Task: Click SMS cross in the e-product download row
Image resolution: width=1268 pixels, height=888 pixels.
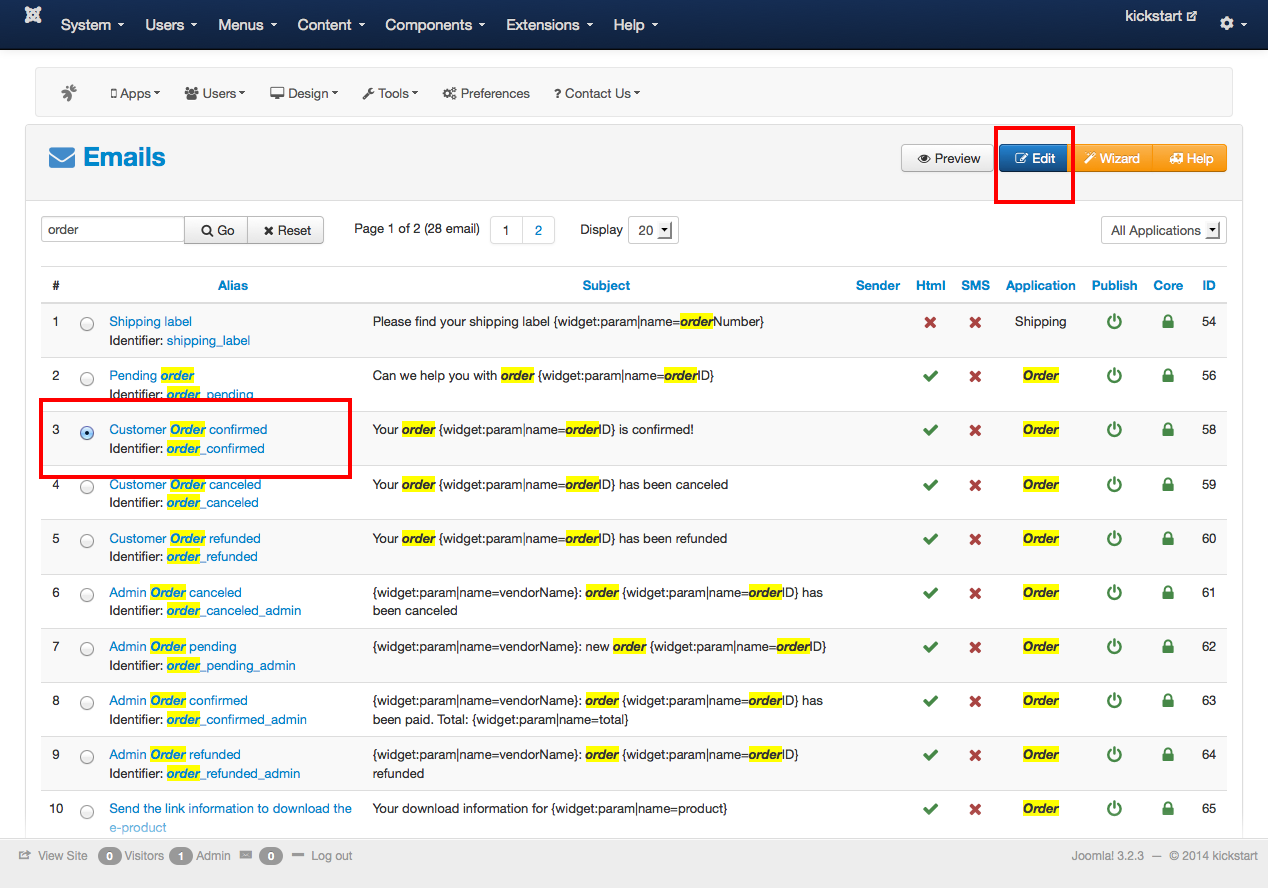Action: point(975,809)
